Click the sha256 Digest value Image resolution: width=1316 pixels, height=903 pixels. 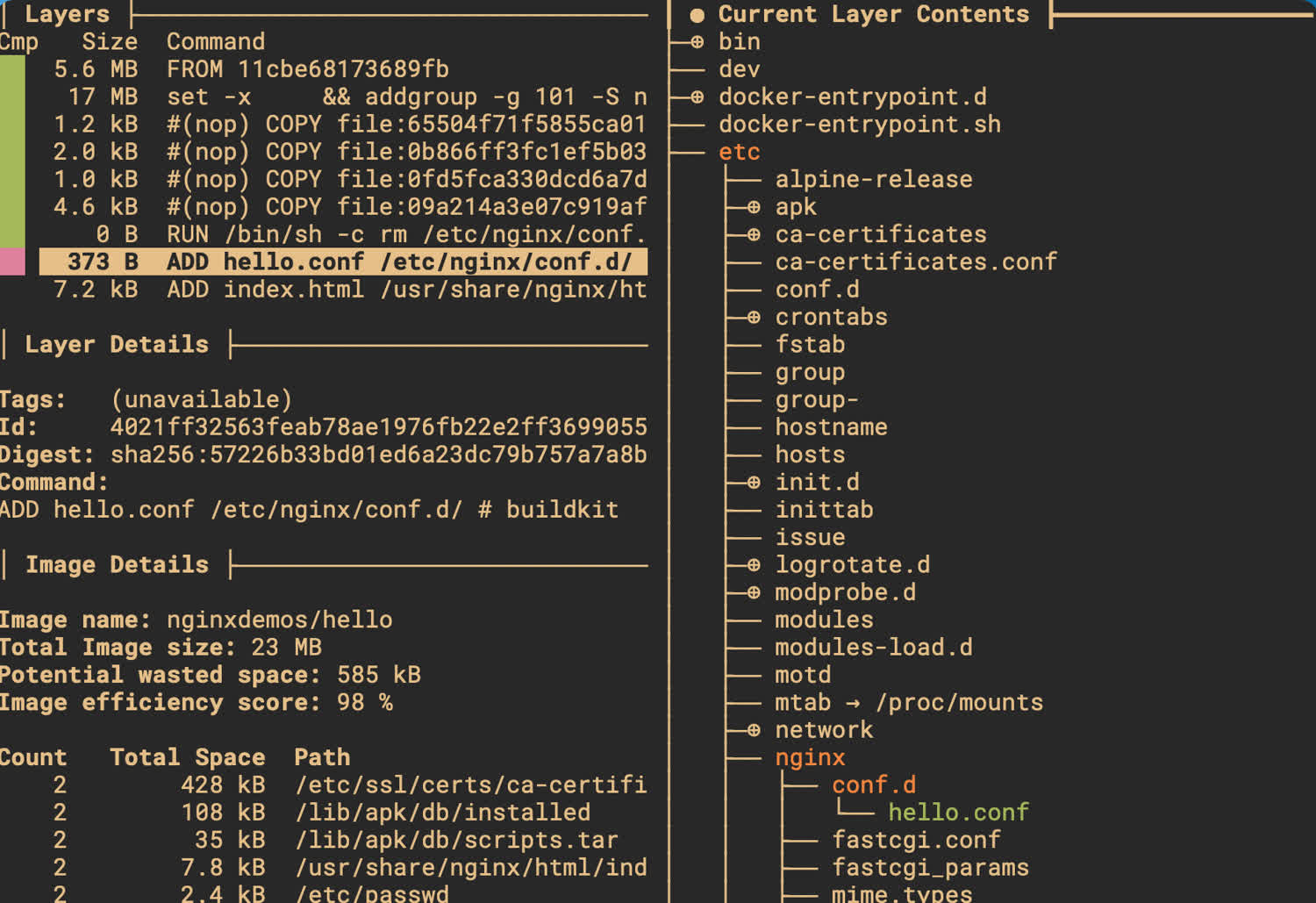378,455
